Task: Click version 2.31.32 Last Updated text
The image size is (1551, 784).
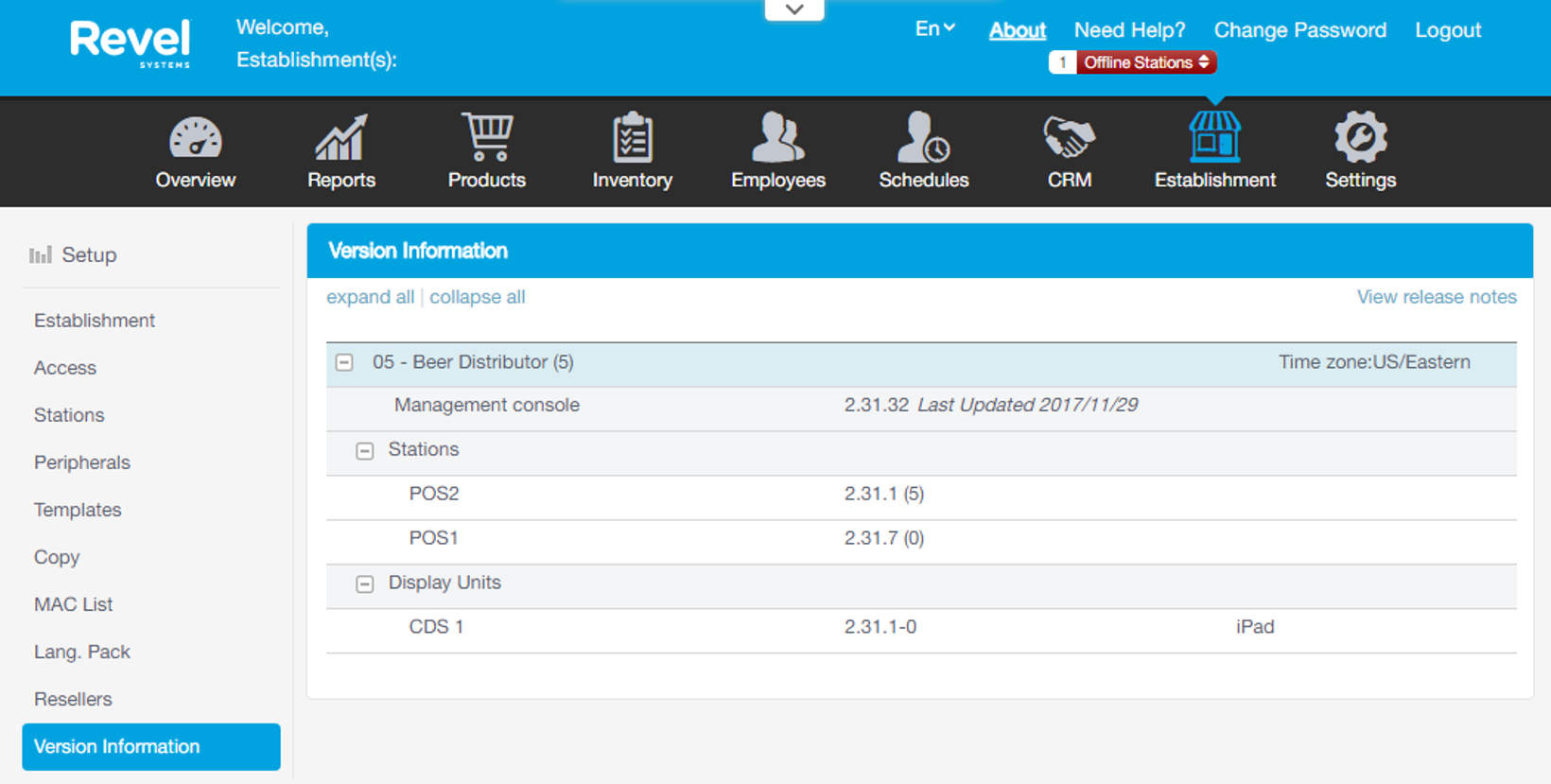Action: [991, 405]
